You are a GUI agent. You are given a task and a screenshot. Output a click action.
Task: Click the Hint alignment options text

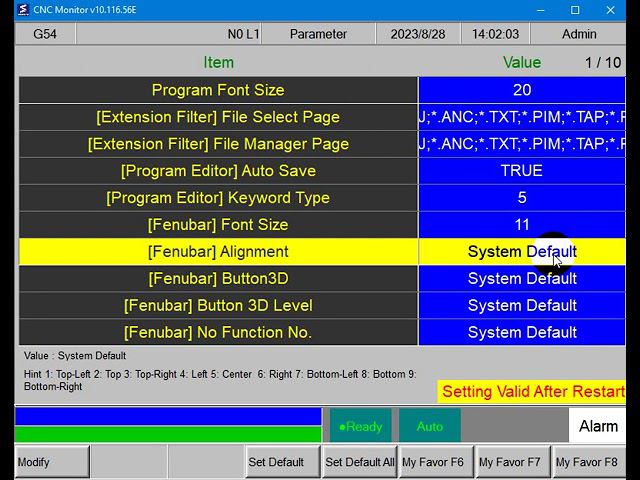[220, 380]
